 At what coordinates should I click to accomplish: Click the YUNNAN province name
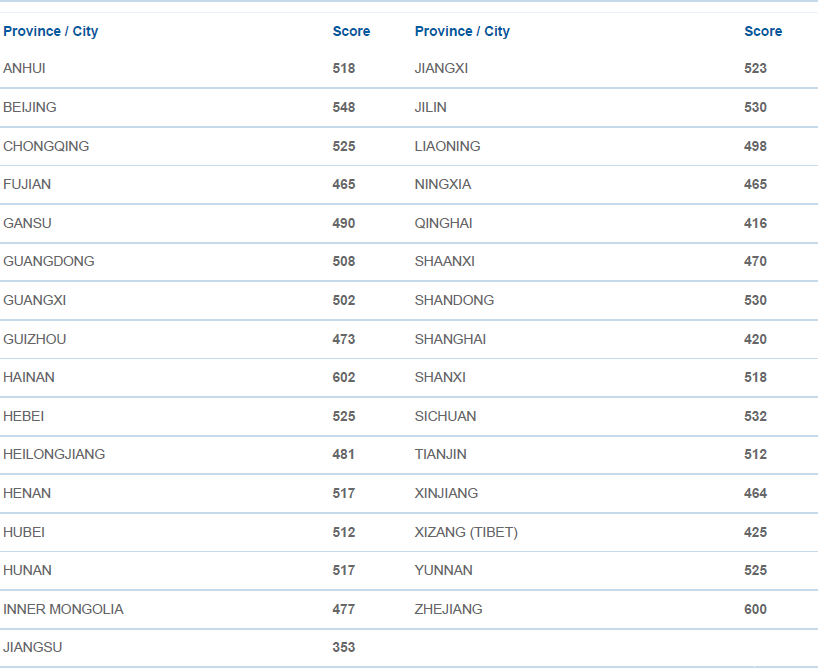point(444,570)
